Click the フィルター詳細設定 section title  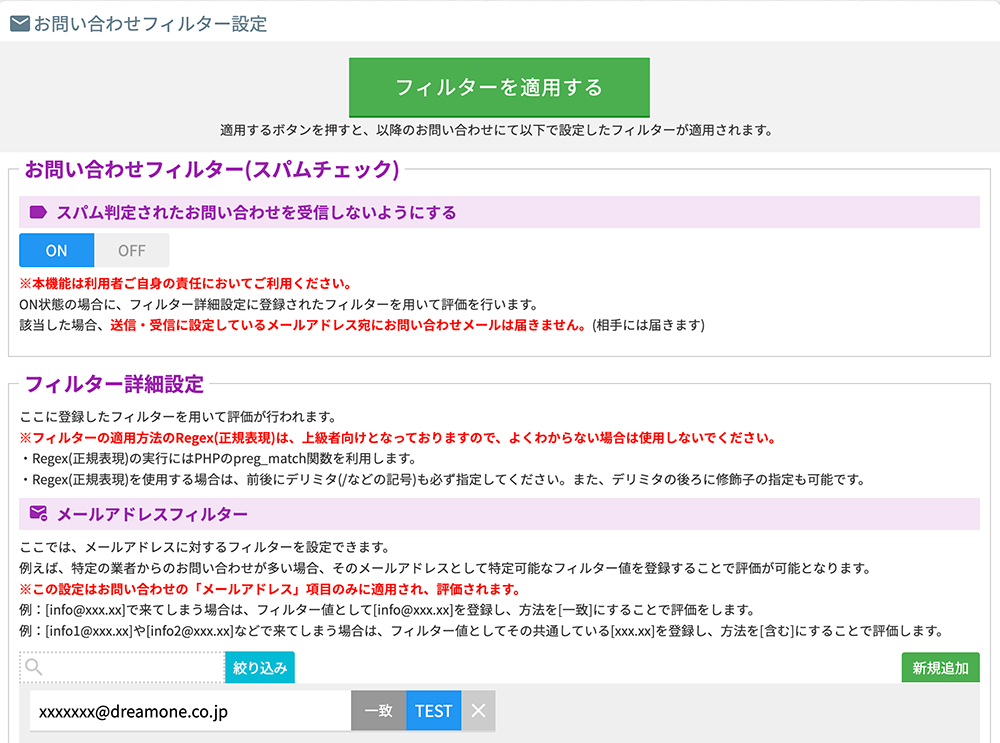(x=114, y=384)
